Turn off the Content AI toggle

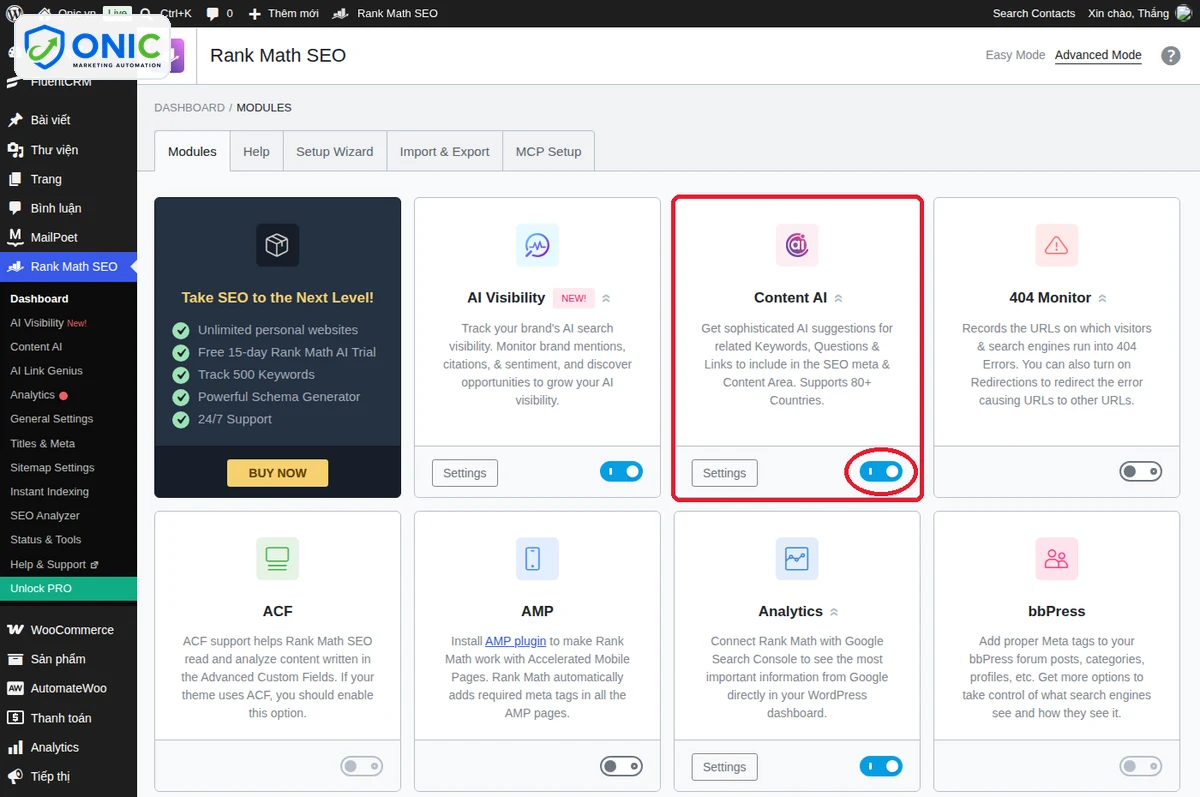[x=881, y=472]
